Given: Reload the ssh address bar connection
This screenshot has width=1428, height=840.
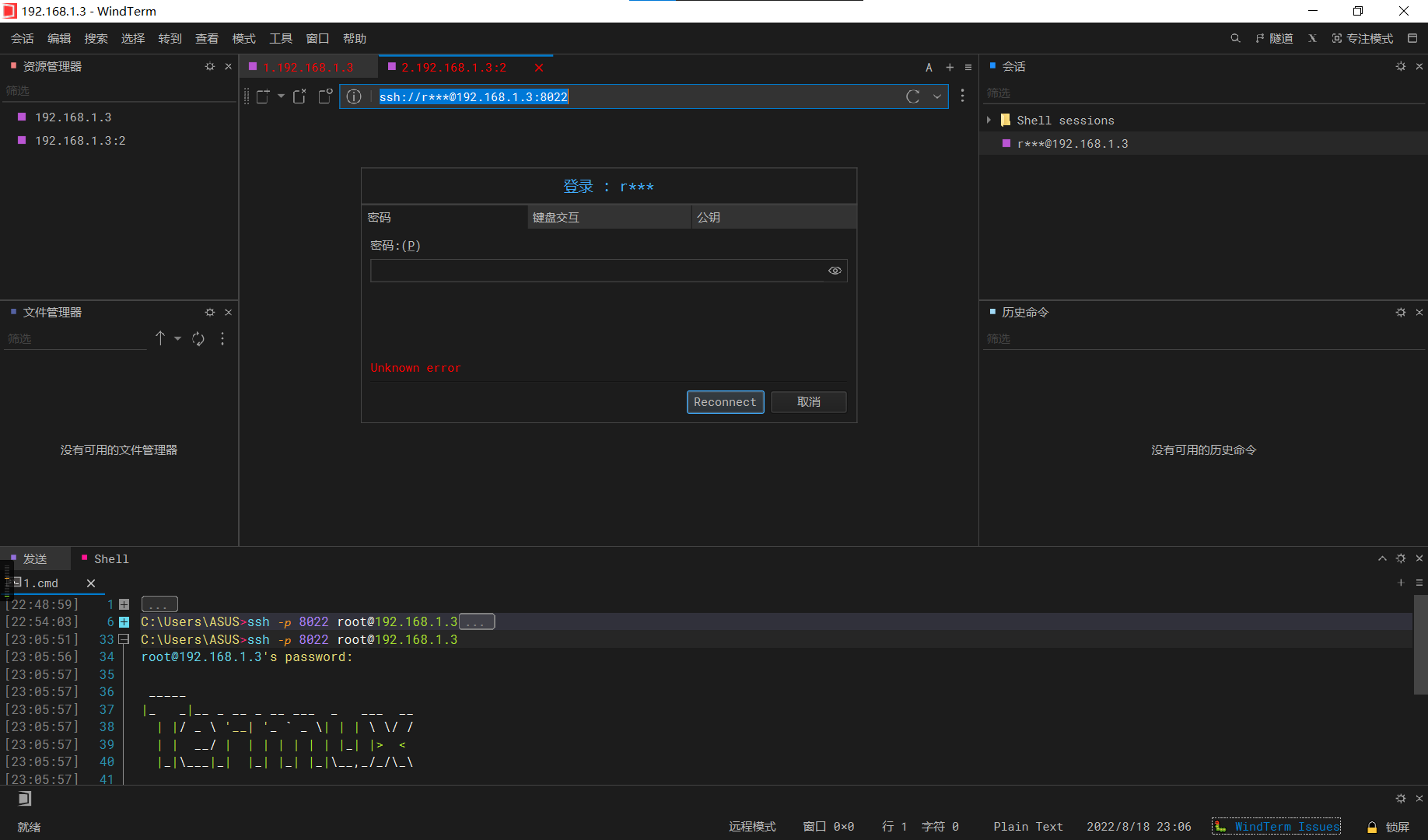Looking at the screenshot, I should 912,96.
